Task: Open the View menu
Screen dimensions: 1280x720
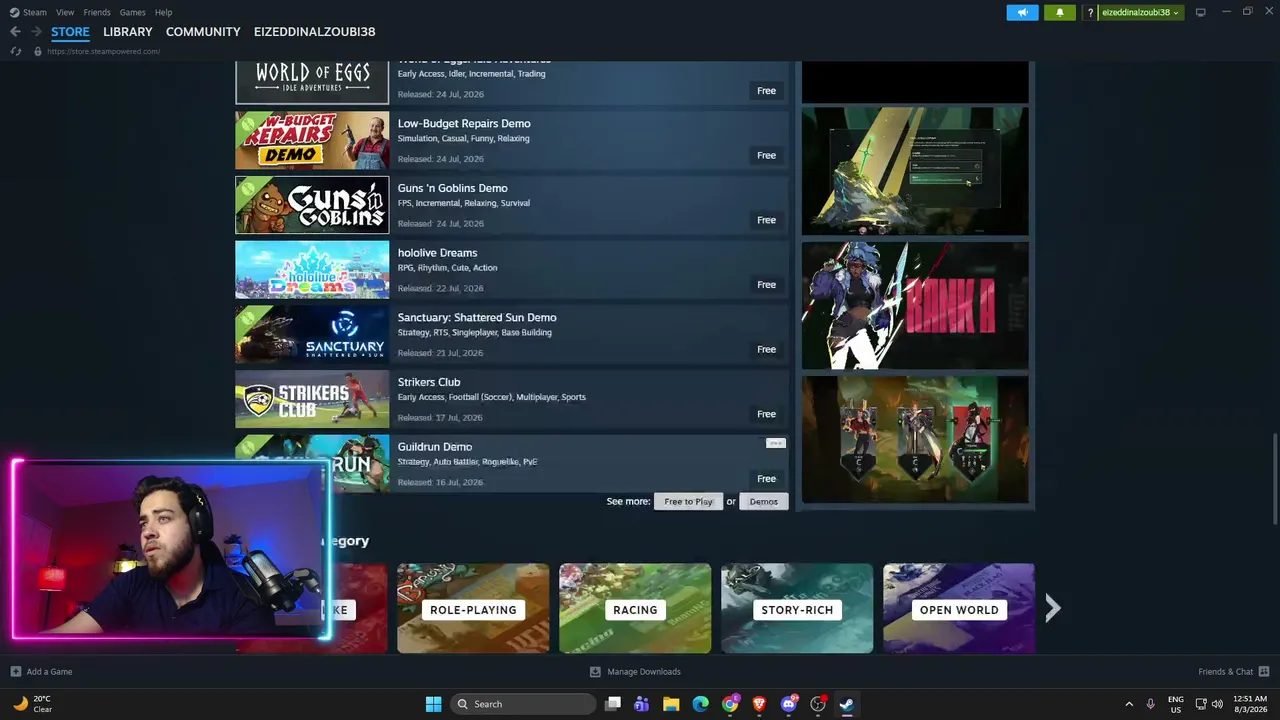Action: [x=65, y=12]
